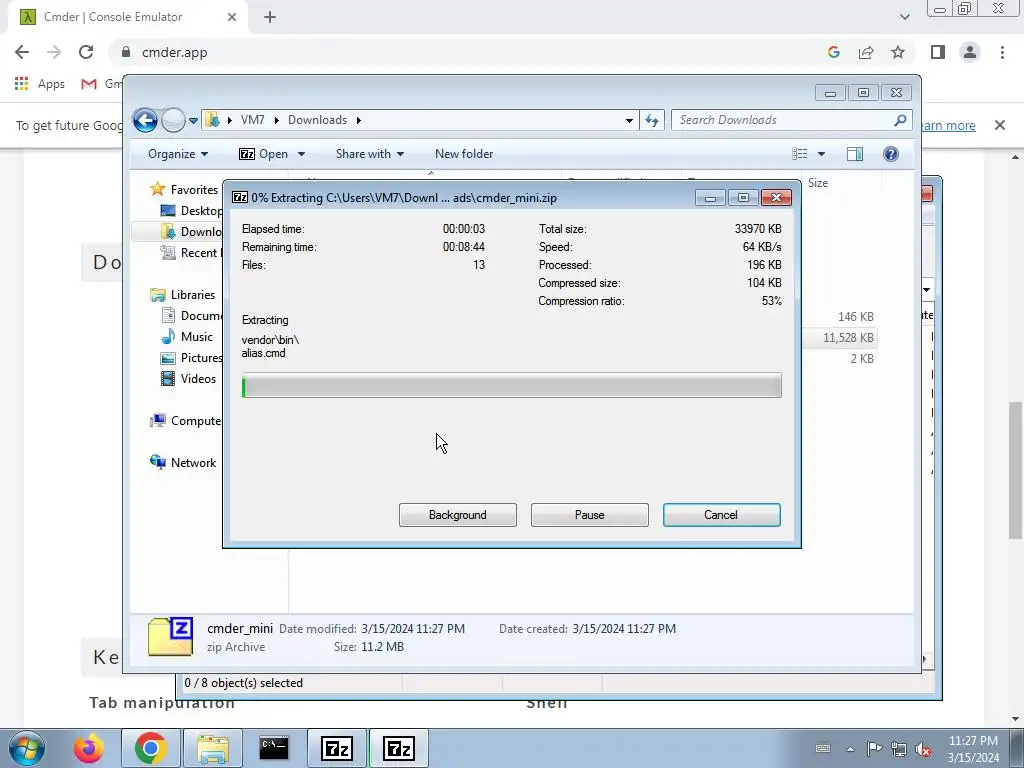1024x768 pixels.
Task: Click Open with 7z toolbar button
Action: point(263,153)
